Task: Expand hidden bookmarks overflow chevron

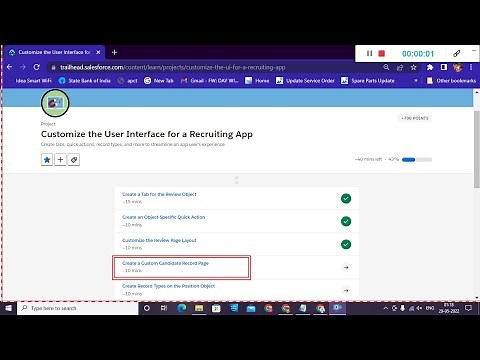Action: (416, 81)
